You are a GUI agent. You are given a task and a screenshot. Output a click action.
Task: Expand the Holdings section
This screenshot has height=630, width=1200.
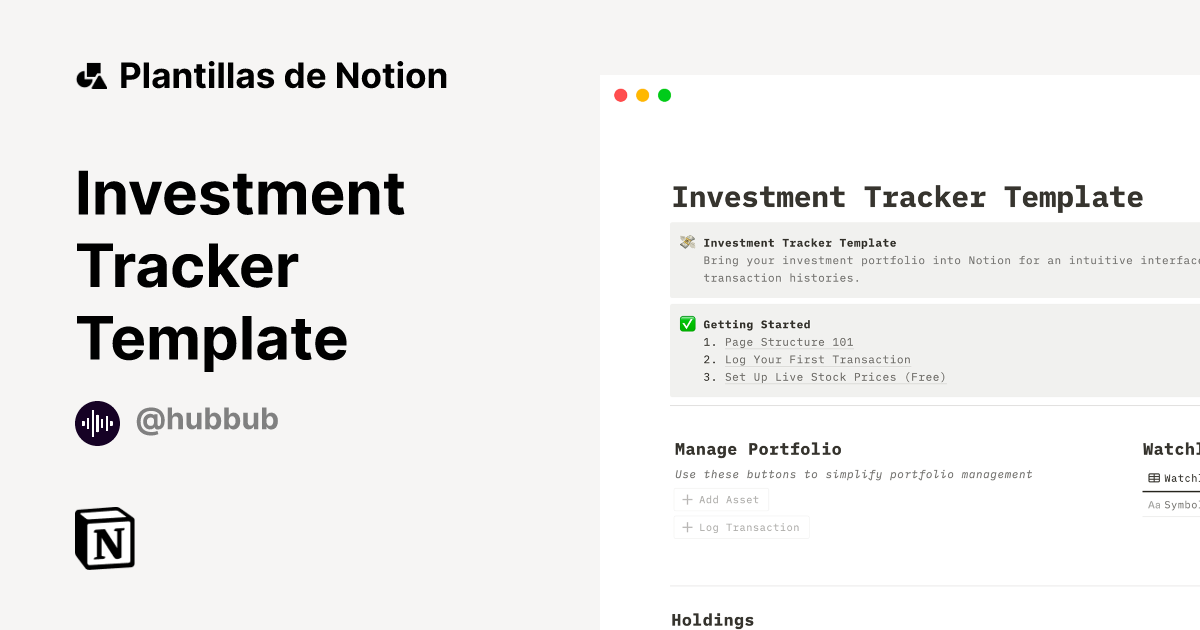coord(713,620)
